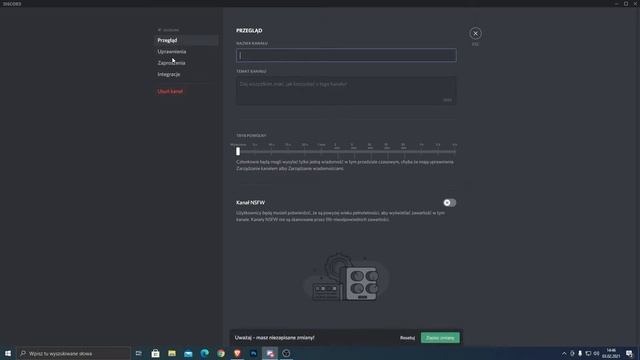Click the slowmode slider handle
The image size is (640, 360).
click(x=238, y=151)
